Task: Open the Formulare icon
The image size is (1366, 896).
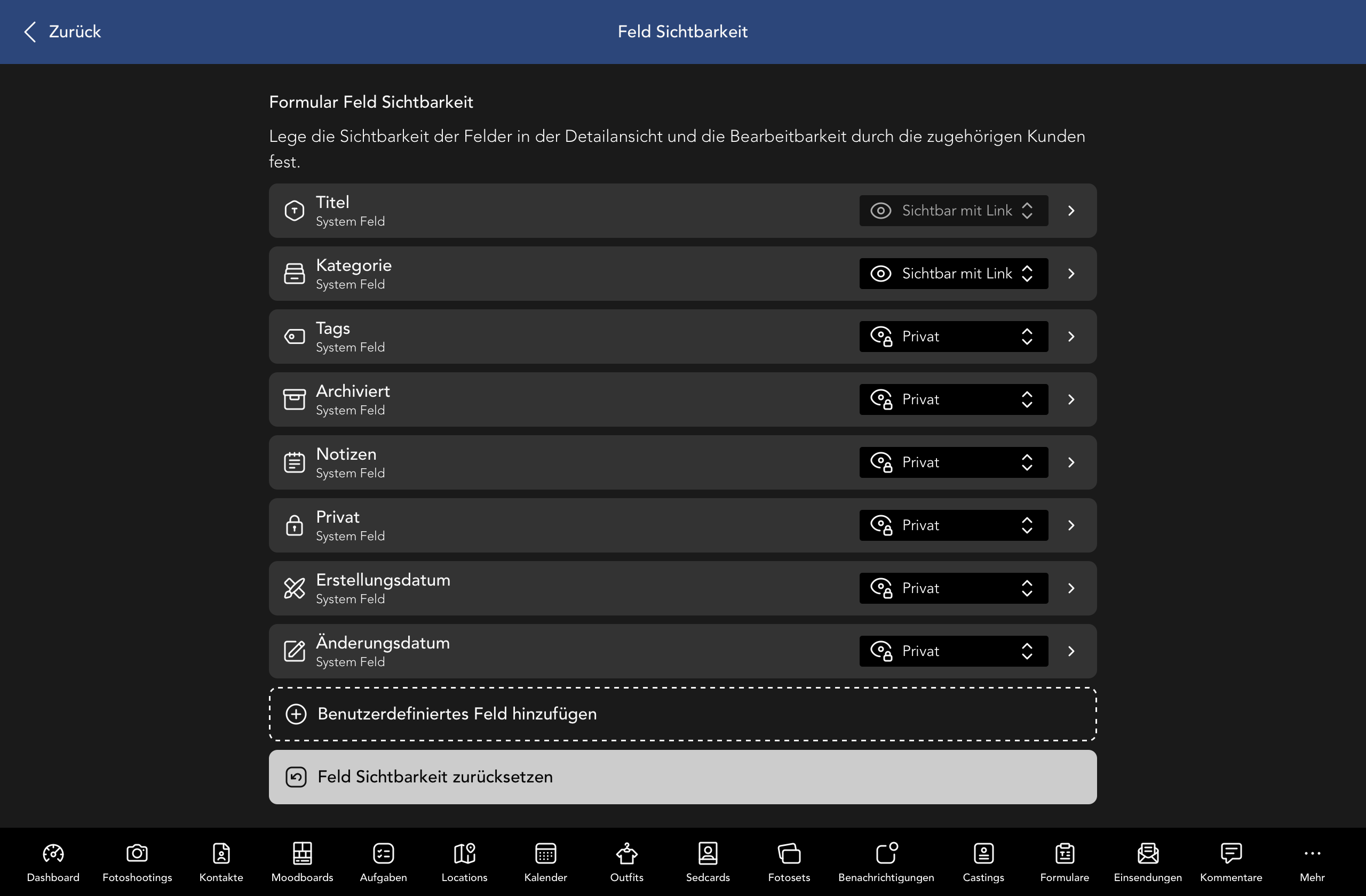Action: 1065,853
